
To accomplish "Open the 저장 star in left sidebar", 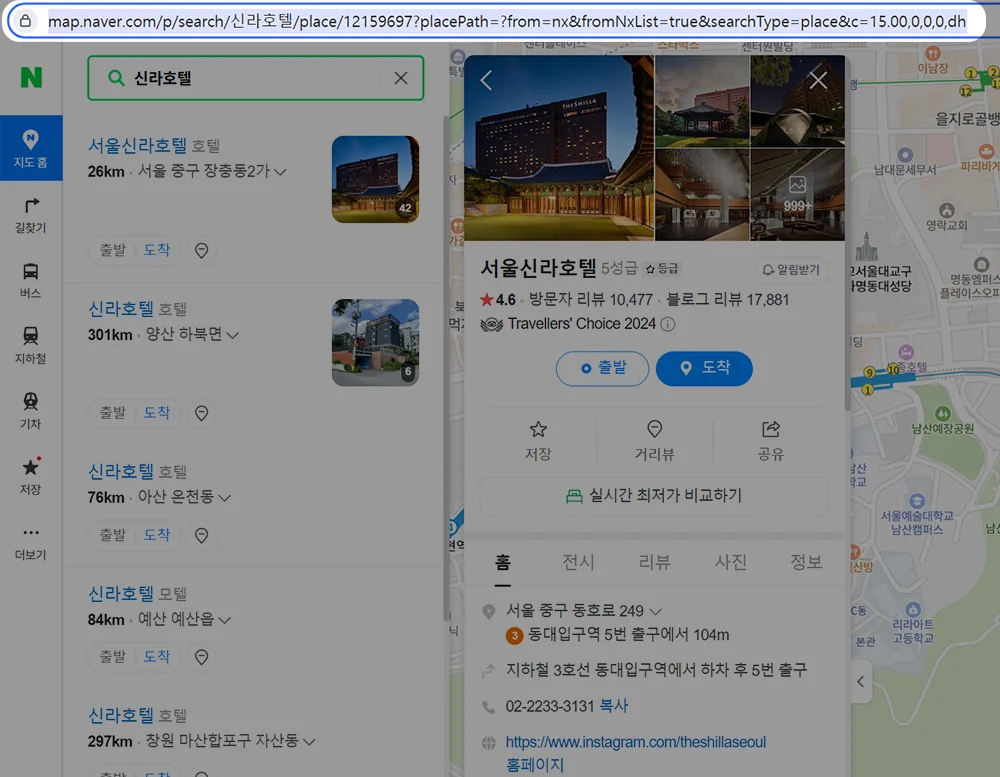I will [x=31, y=477].
